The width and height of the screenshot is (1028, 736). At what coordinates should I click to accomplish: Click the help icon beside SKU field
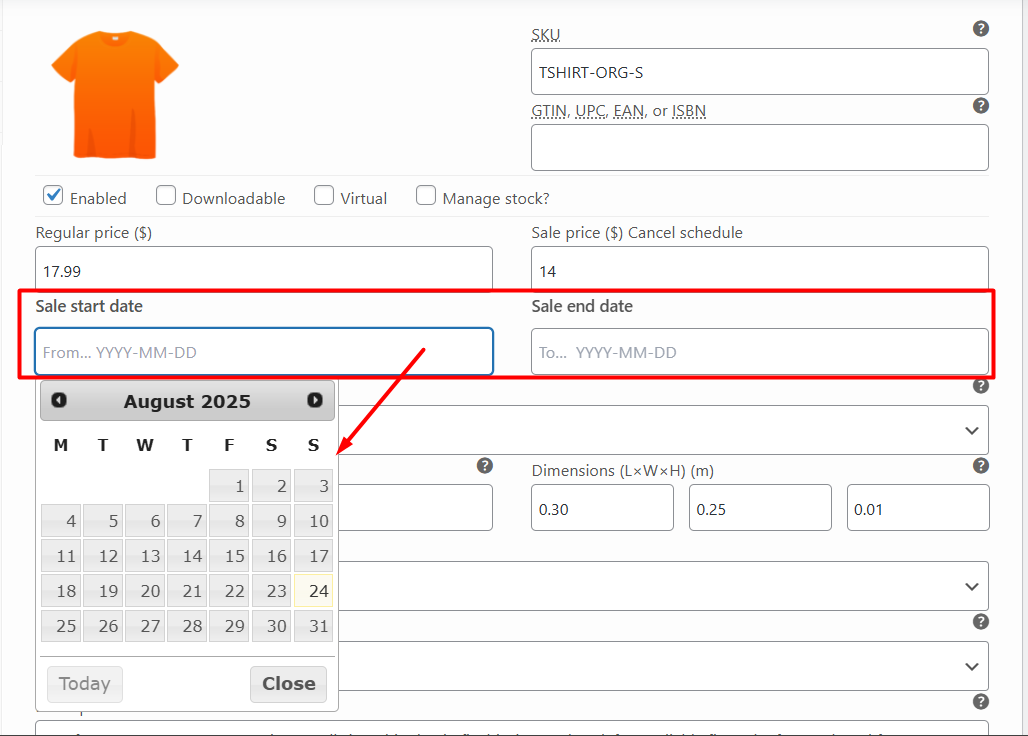(x=980, y=29)
